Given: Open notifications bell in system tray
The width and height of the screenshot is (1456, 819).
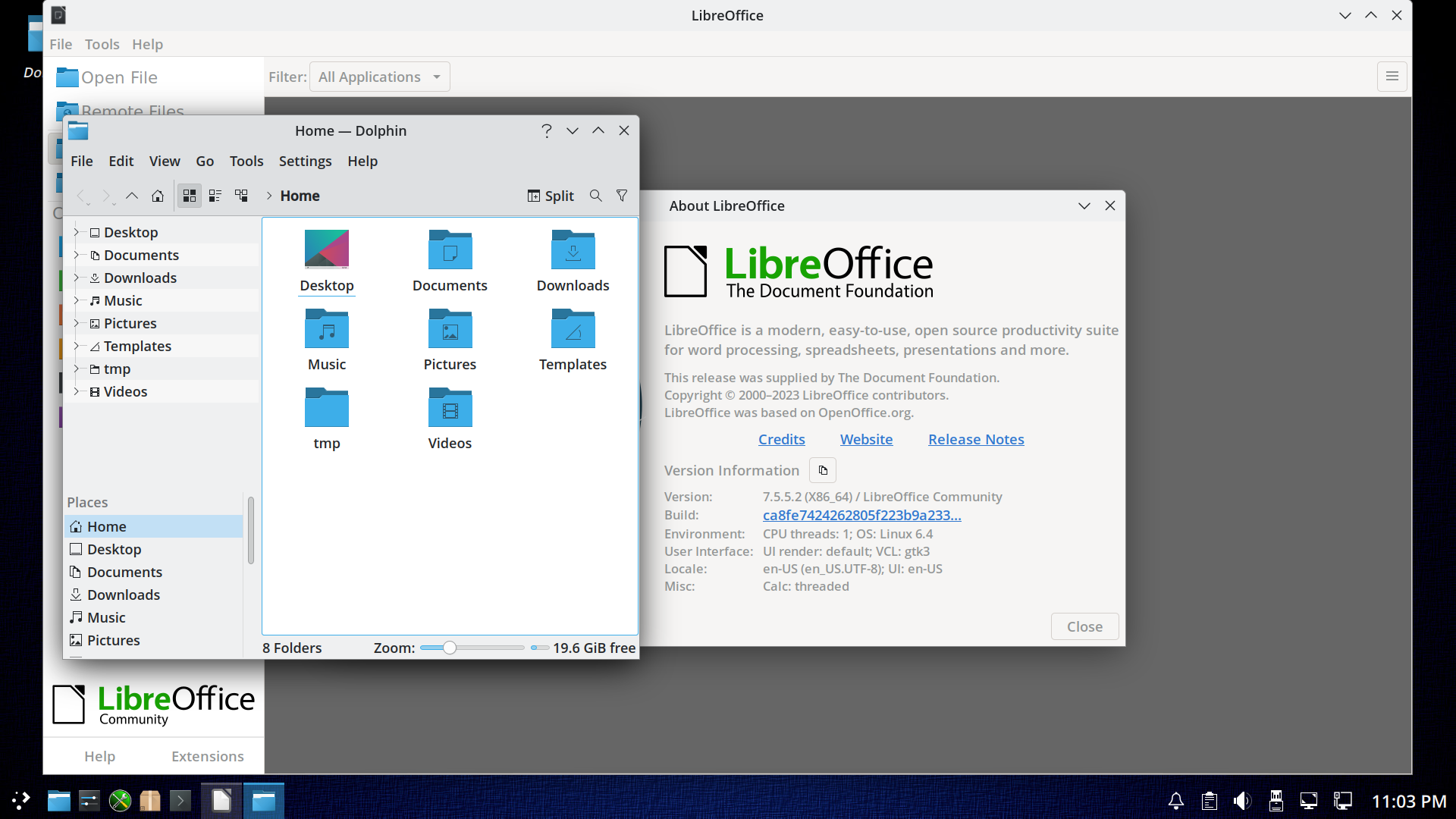Looking at the screenshot, I should click(1176, 801).
